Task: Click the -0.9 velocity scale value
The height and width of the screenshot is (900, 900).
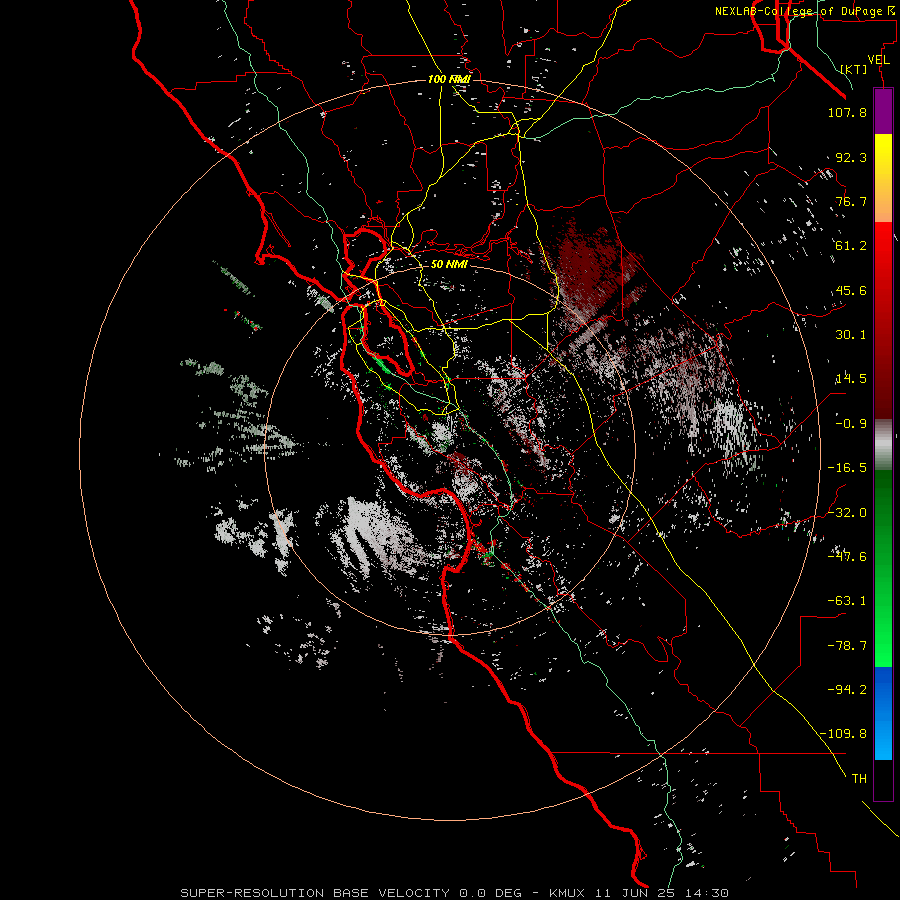Action: pyautogui.click(x=851, y=424)
